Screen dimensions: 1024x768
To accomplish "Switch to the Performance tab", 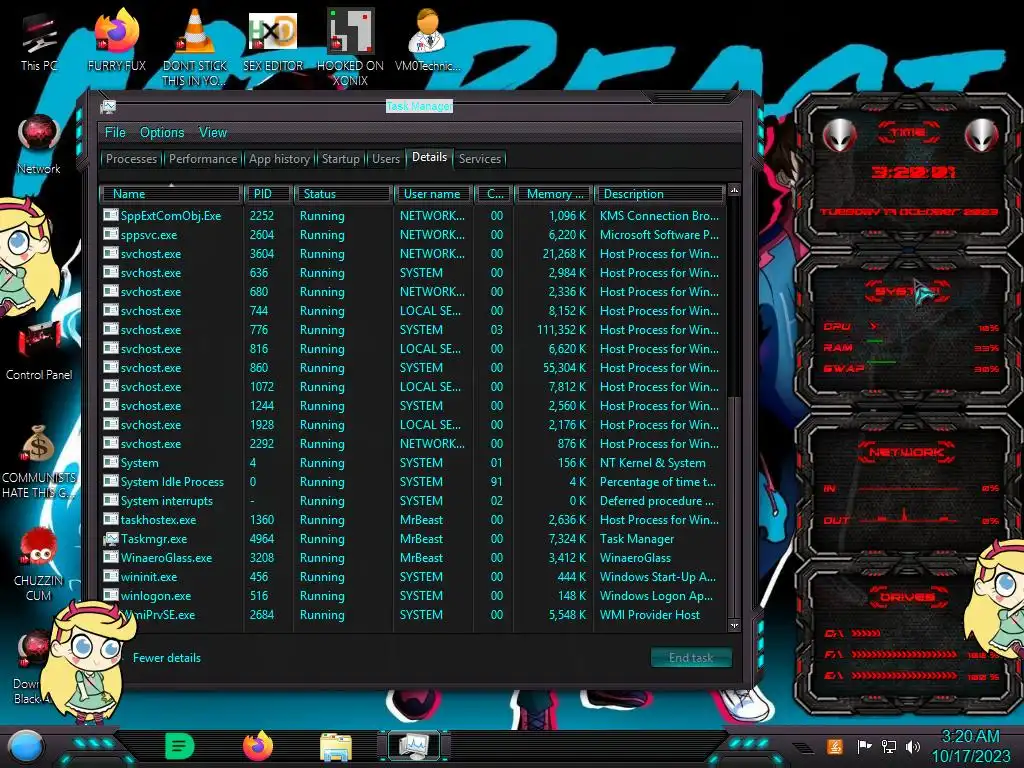I will pyautogui.click(x=203, y=159).
